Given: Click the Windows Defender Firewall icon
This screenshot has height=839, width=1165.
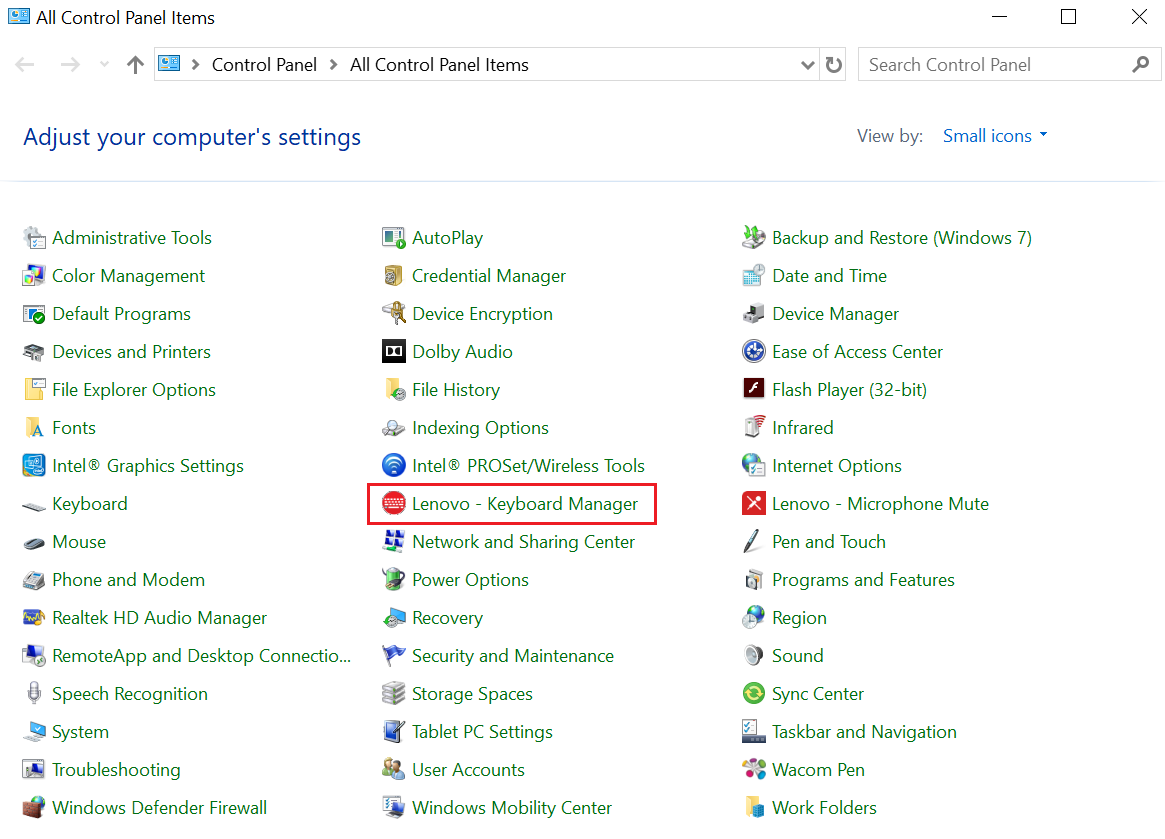Looking at the screenshot, I should click(x=34, y=808).
